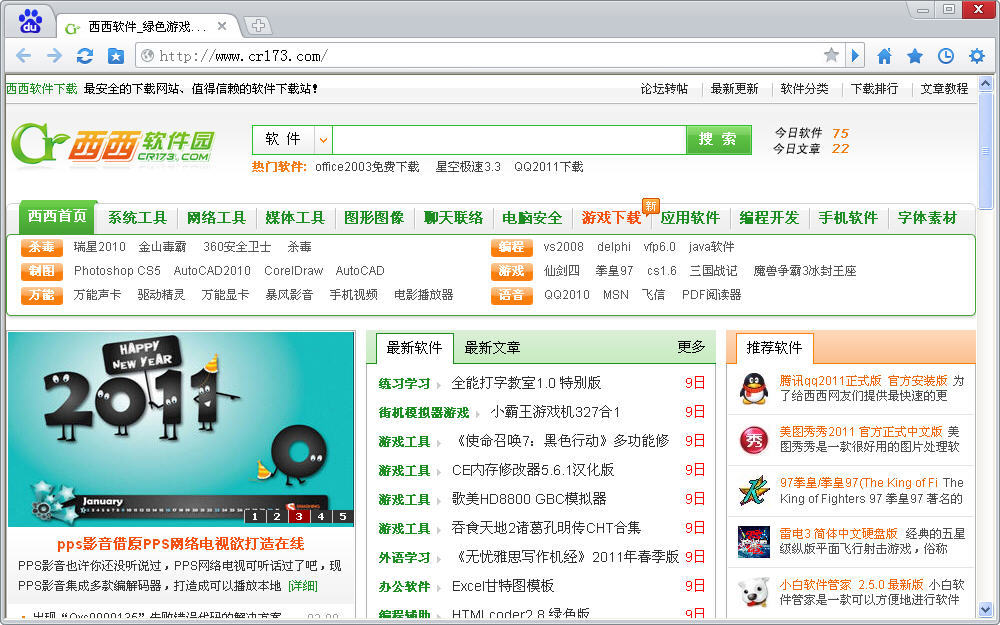Click hot search office2003免费下载

coord(367,167)
